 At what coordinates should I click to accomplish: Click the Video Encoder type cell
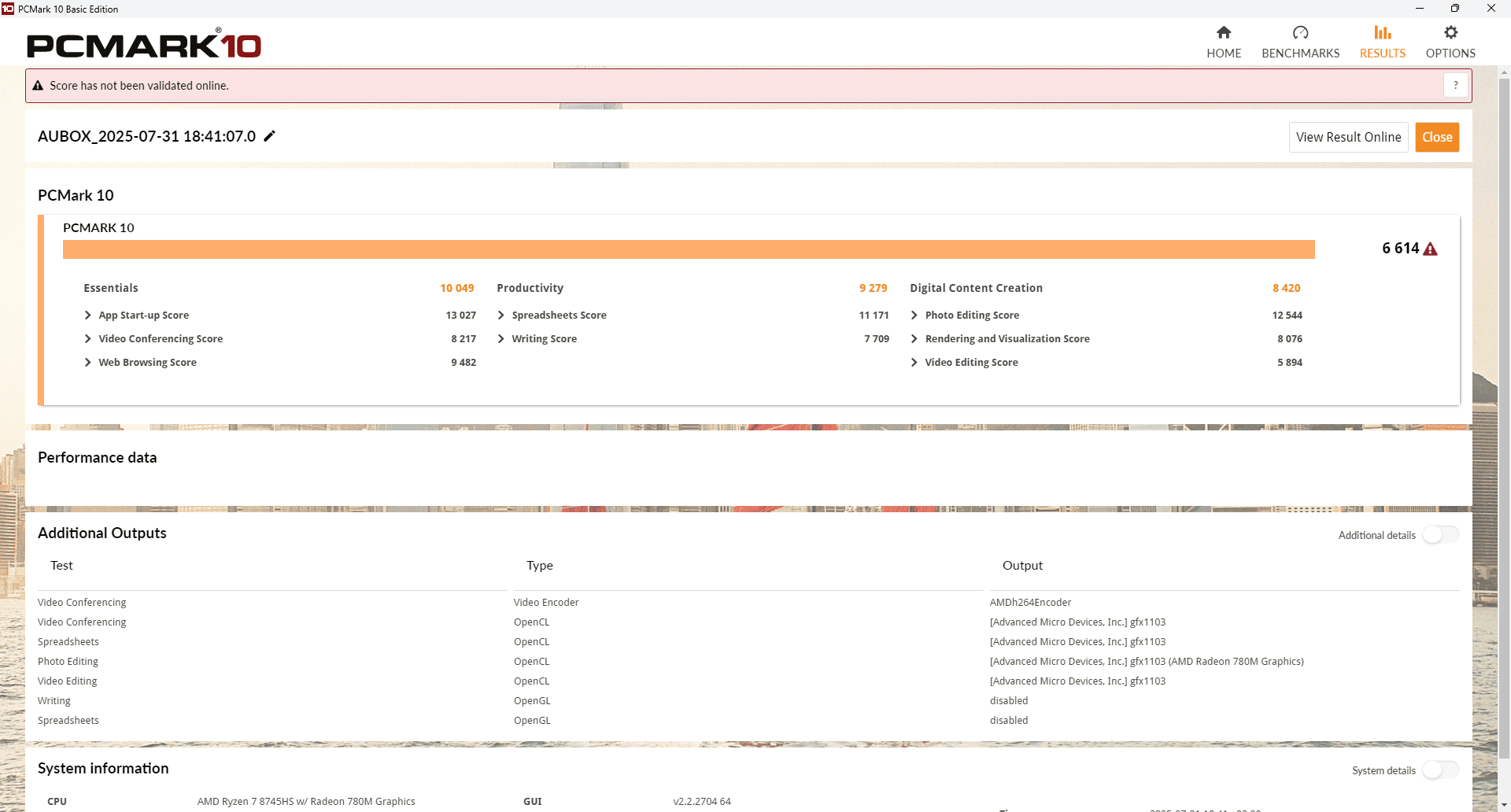tap(546, 602)
